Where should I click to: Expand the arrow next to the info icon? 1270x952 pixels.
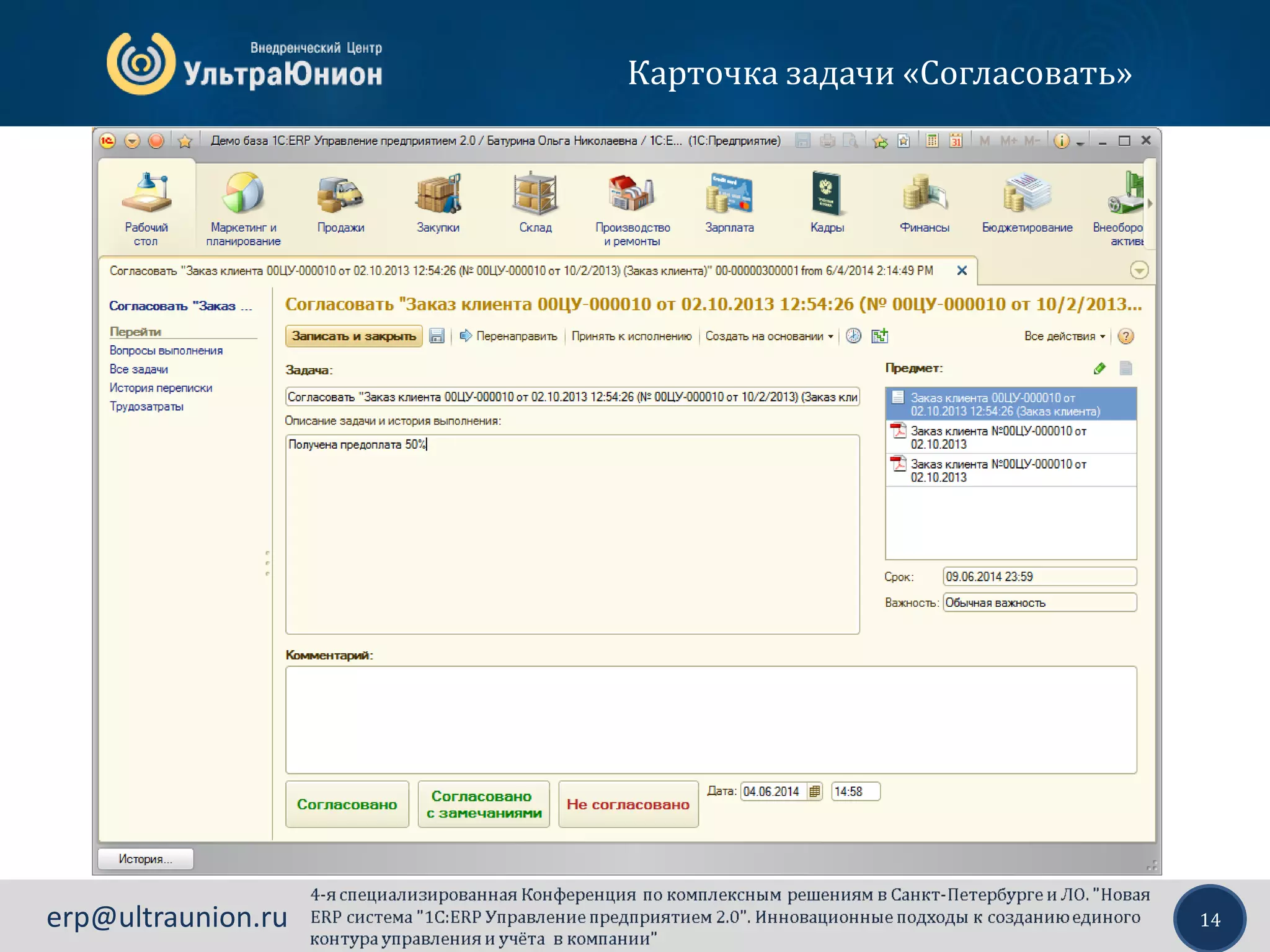point(1080,143)
